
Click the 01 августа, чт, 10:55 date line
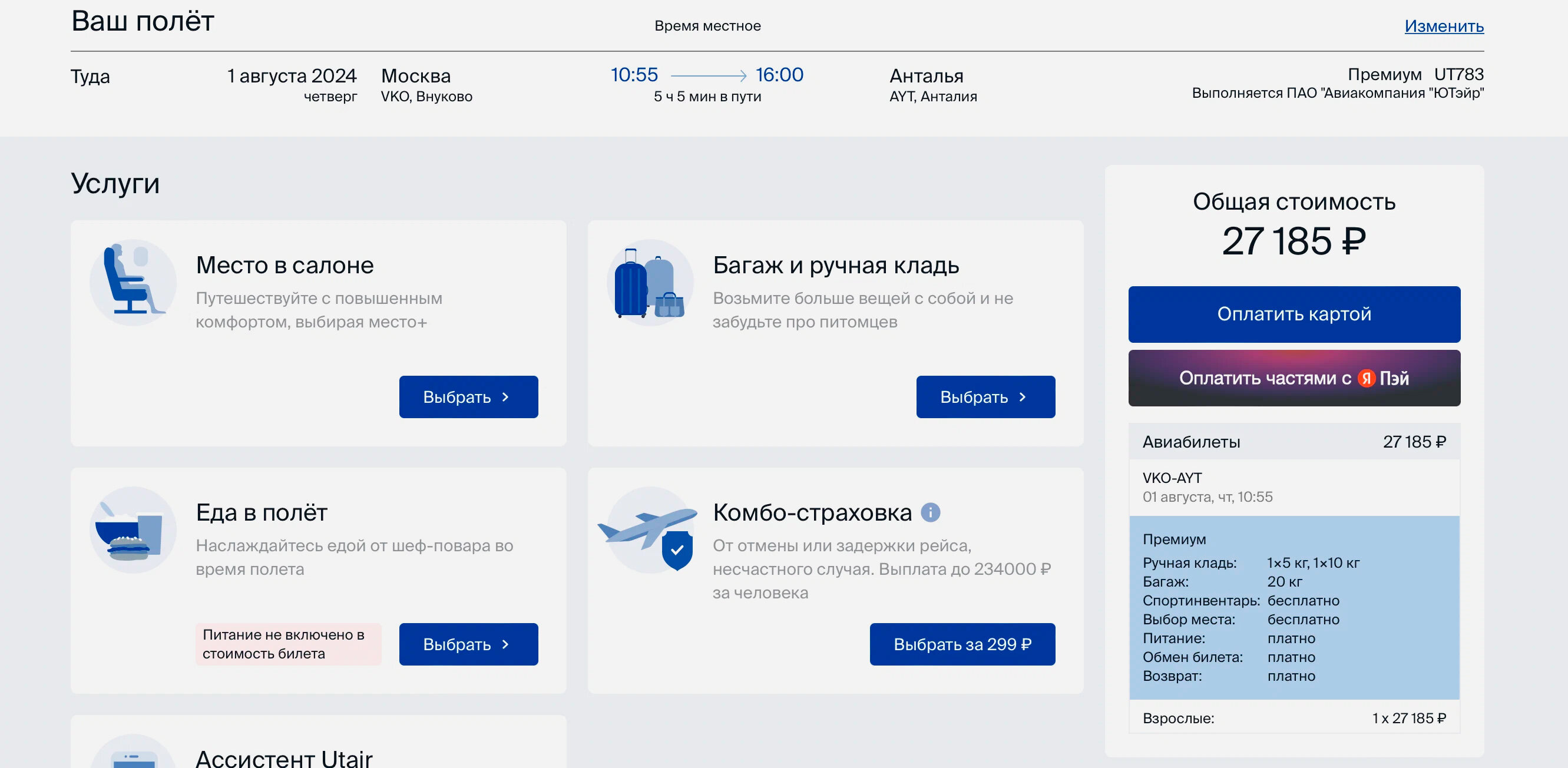tap(1207, 497)
